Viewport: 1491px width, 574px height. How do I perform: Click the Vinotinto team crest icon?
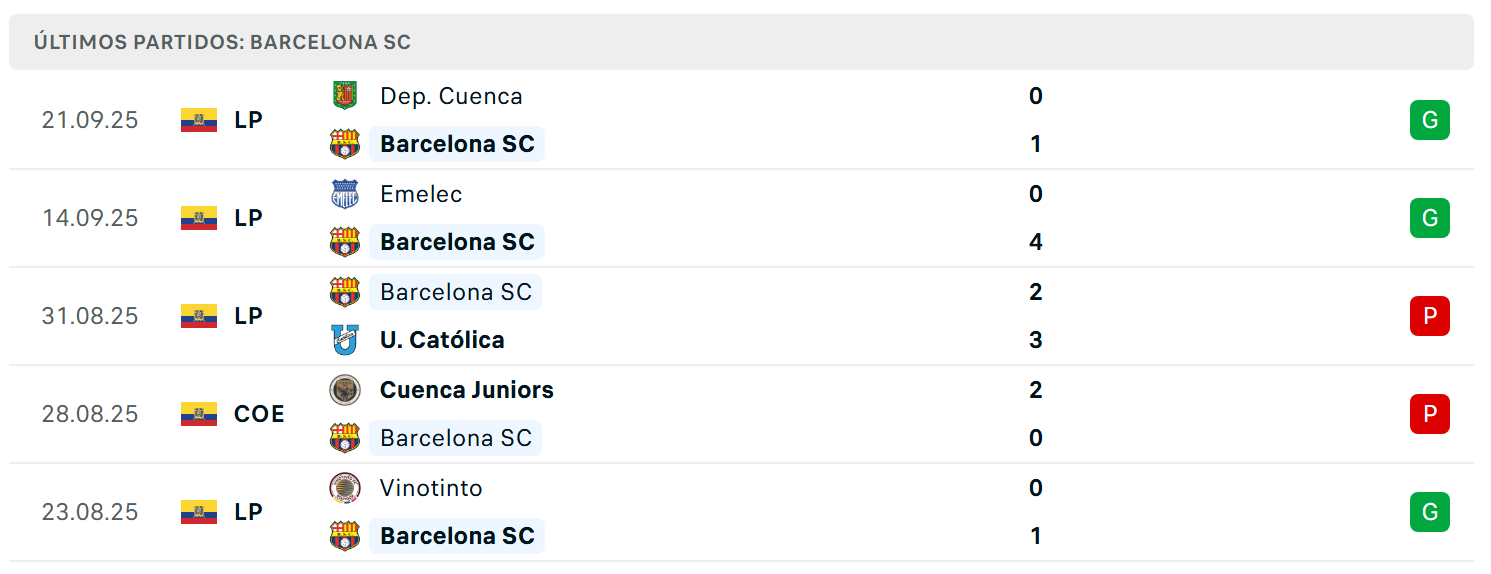coord(345,488)
